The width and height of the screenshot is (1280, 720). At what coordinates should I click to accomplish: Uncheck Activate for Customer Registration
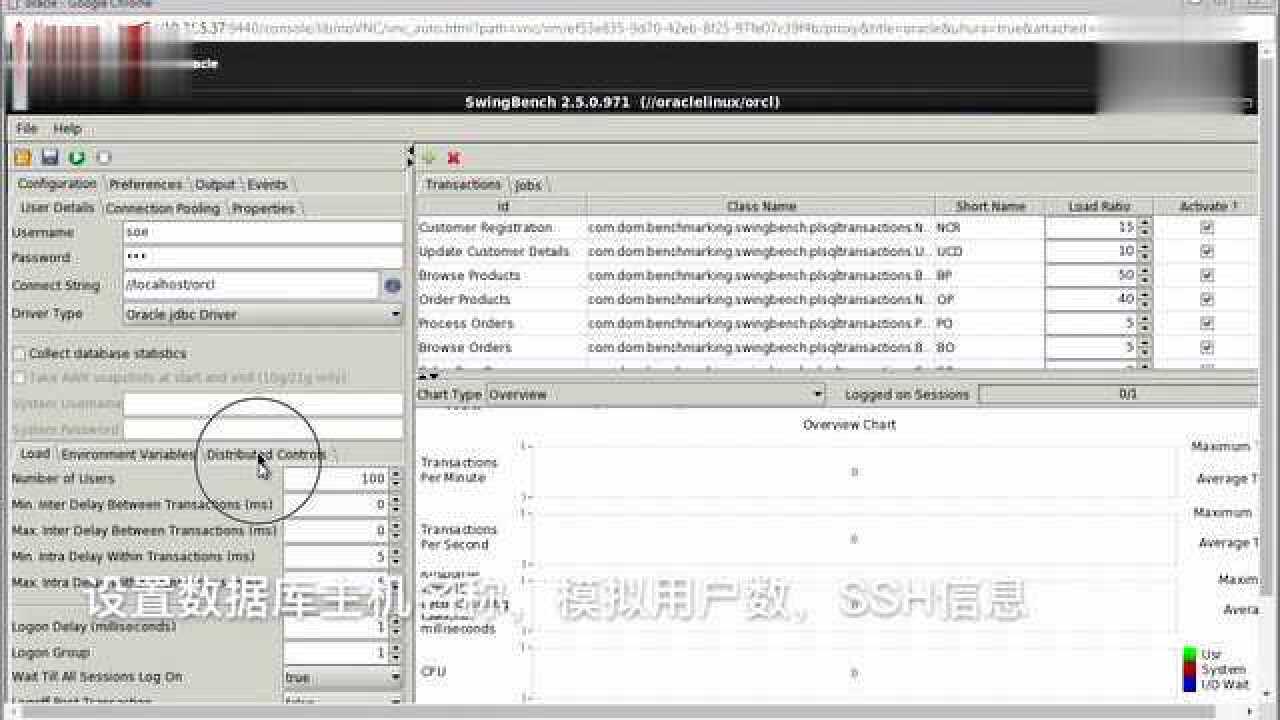click(x=1206, y=228)
